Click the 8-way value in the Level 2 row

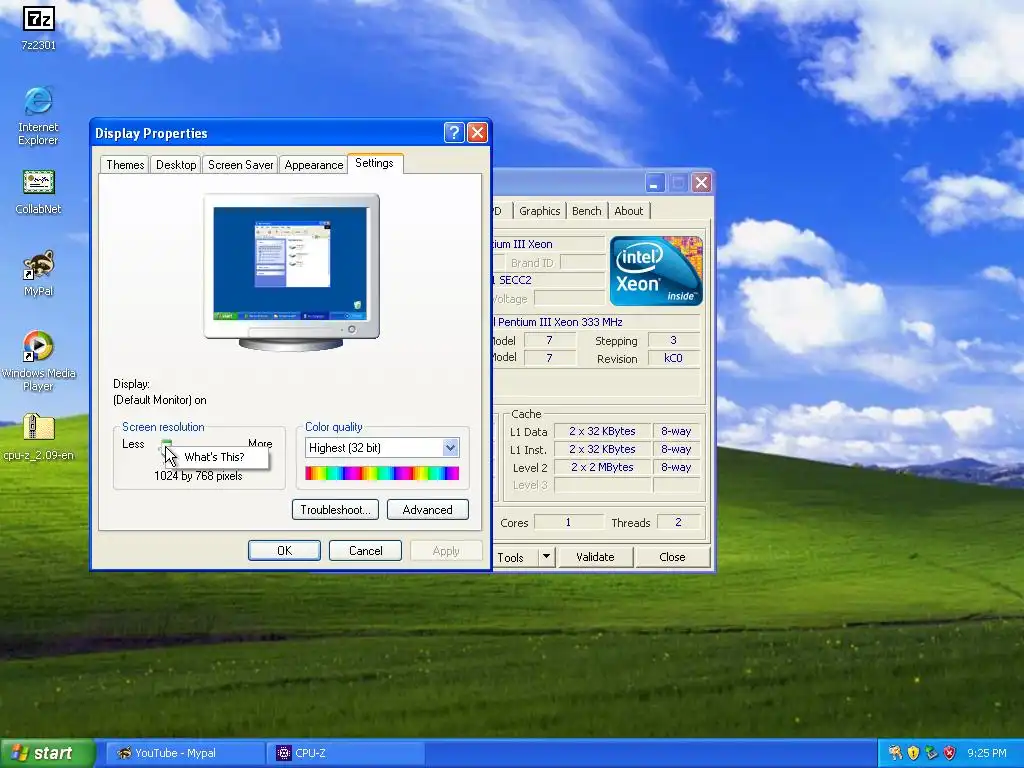tap(676, 467)
